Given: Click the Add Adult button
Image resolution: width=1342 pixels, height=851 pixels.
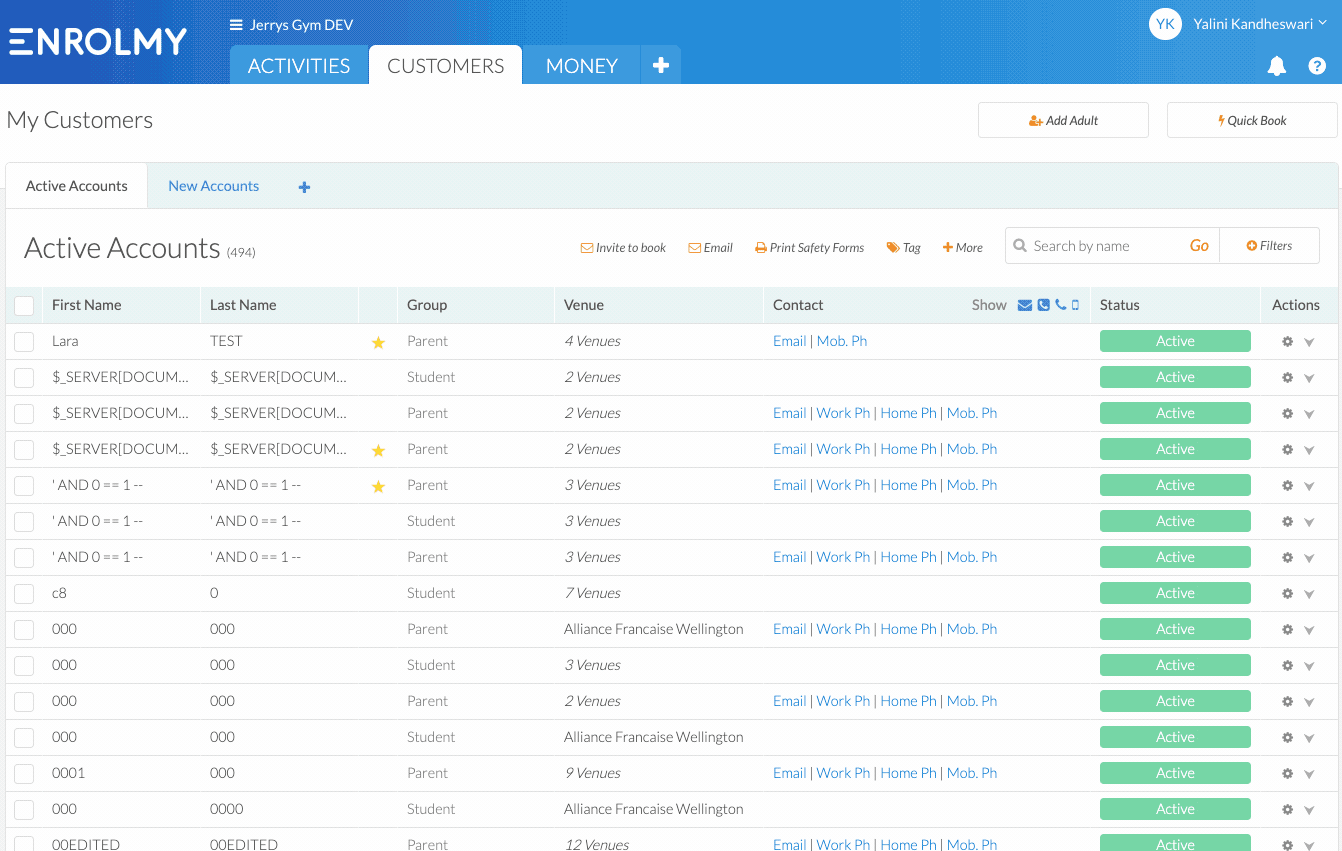Looking at the screenshot, I should coord(1063,120).
